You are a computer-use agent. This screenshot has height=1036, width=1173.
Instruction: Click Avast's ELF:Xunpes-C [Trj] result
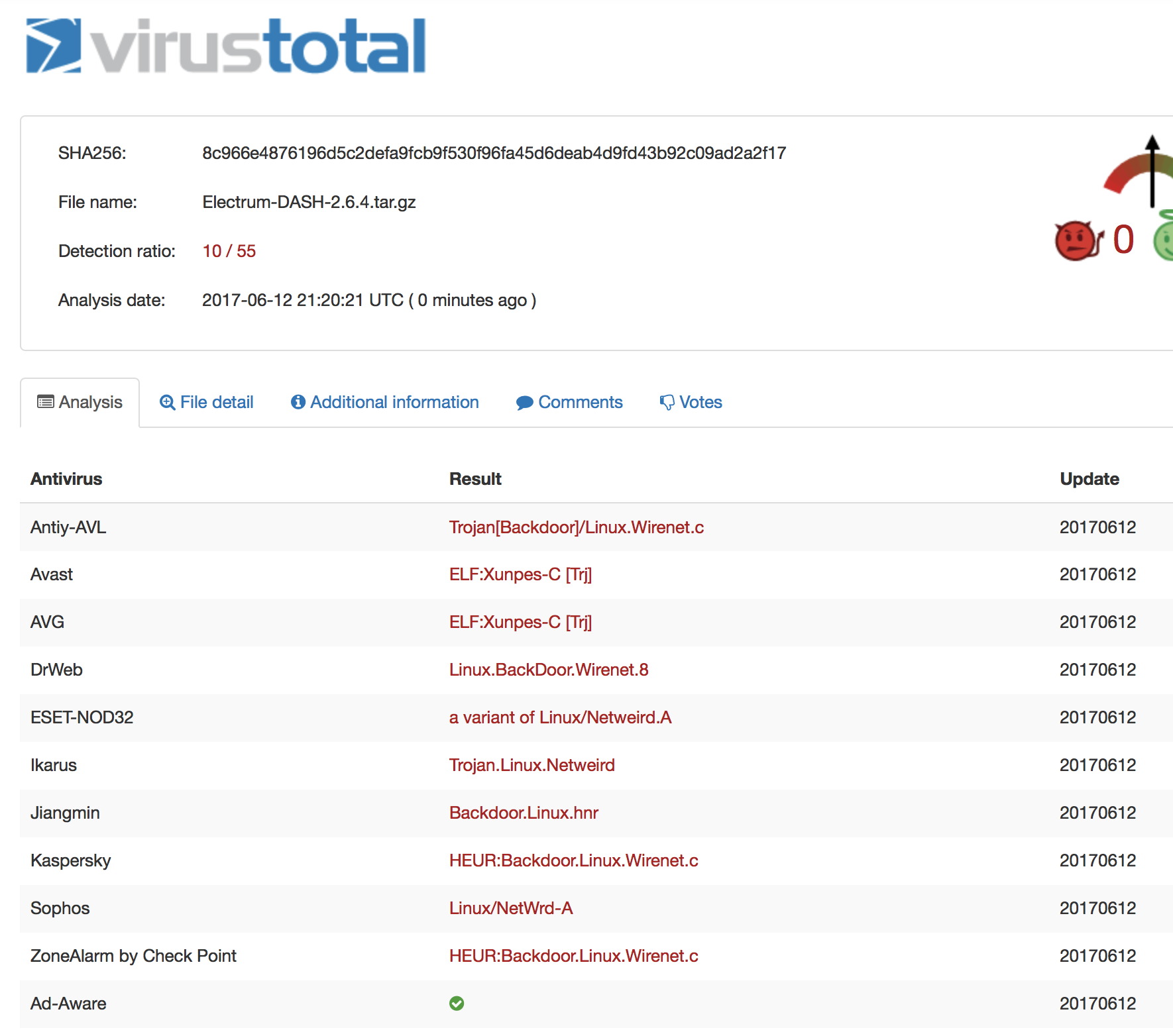[521, 574]
